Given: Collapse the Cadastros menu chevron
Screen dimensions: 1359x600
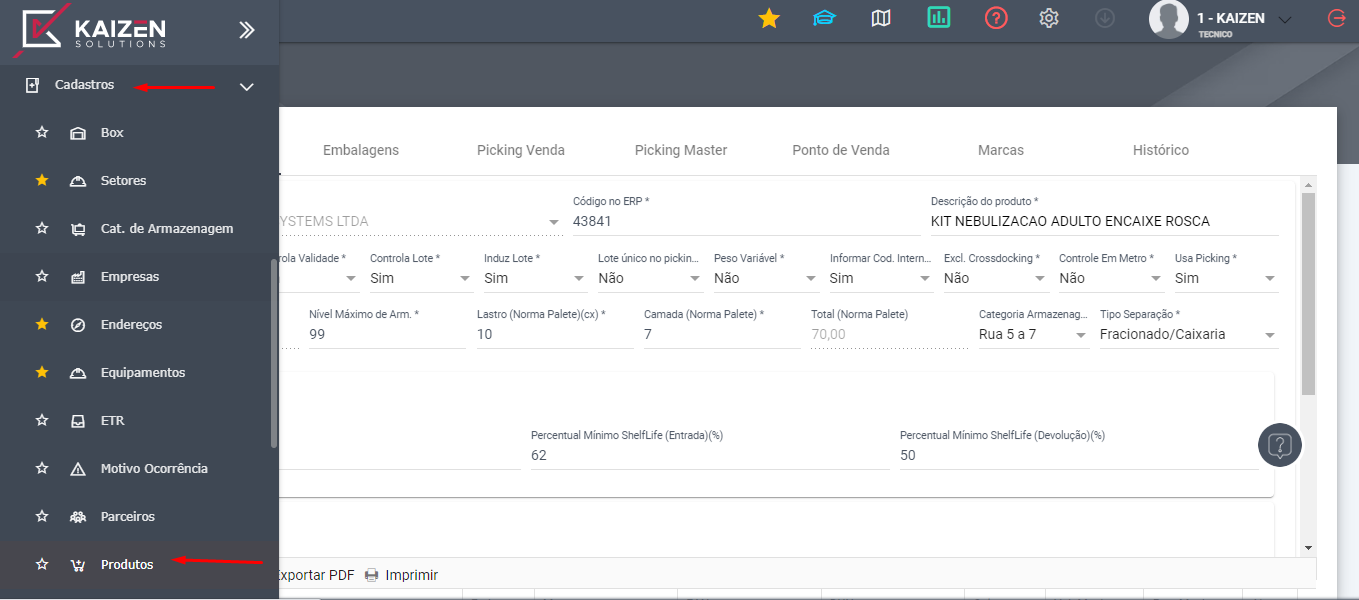Looking at the screenshot, I should 247,87.
